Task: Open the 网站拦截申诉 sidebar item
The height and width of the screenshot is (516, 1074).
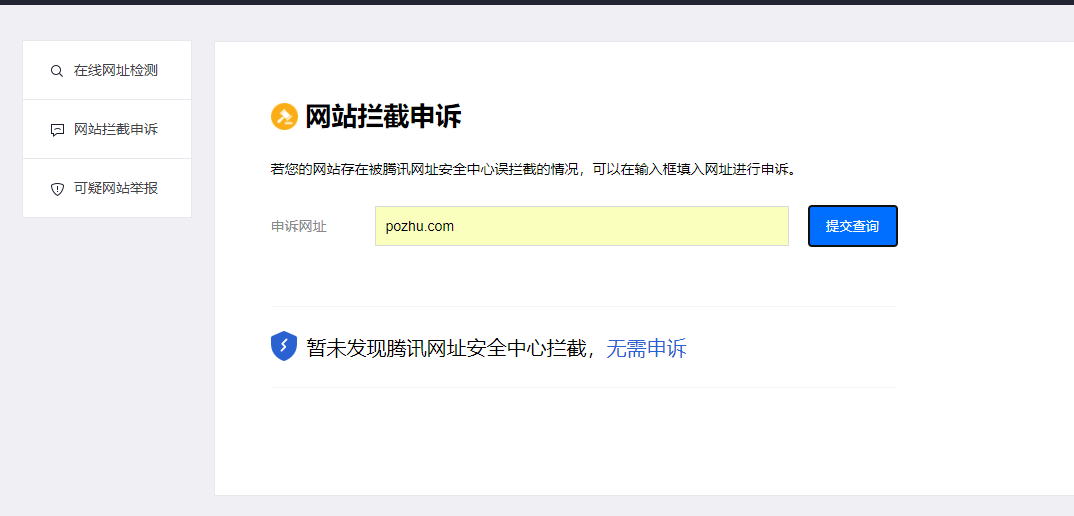Action: pyautogui.click(x=107, y=130)
